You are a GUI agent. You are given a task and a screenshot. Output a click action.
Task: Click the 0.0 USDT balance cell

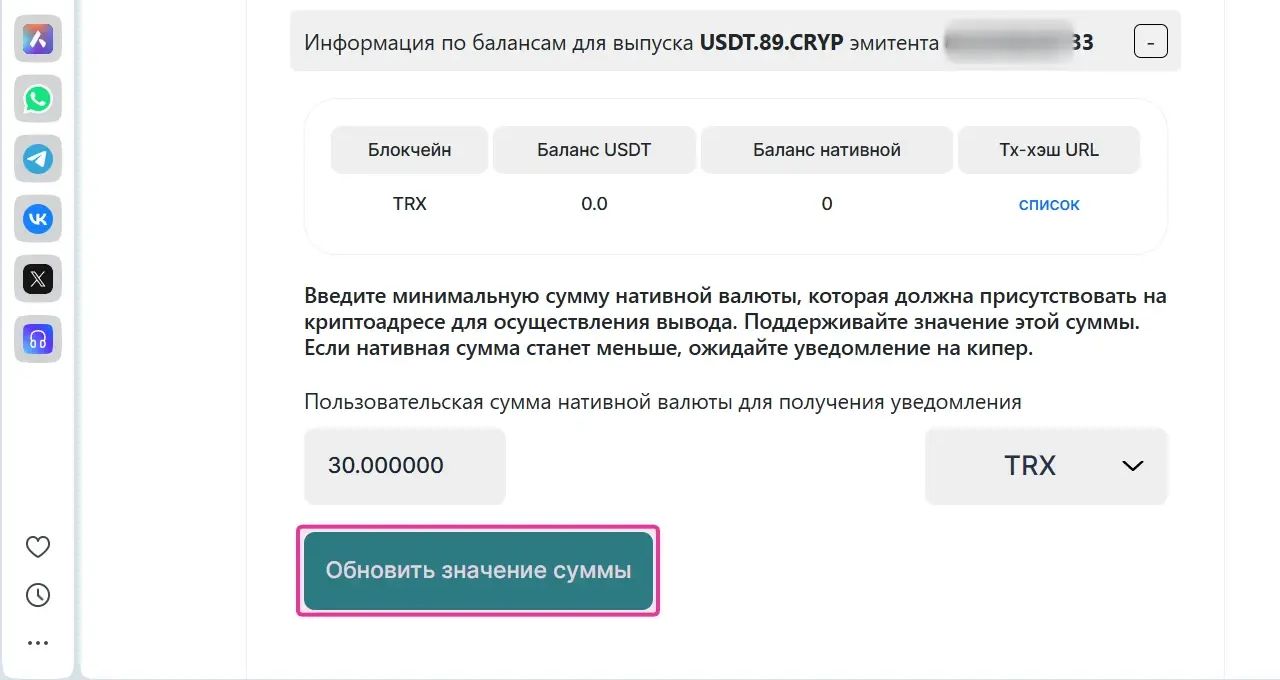click(594, 204)
